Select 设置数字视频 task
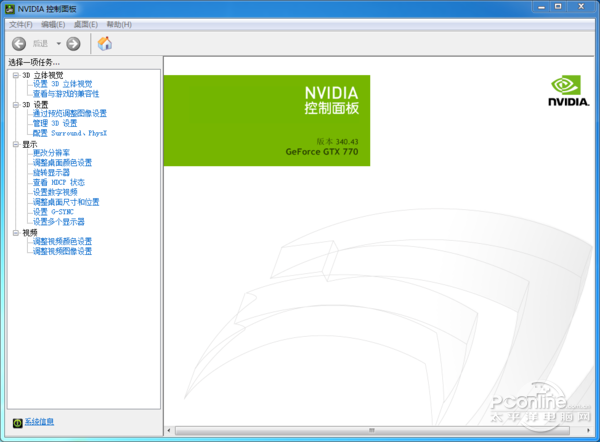600x442 pixels. pos(55,192)
